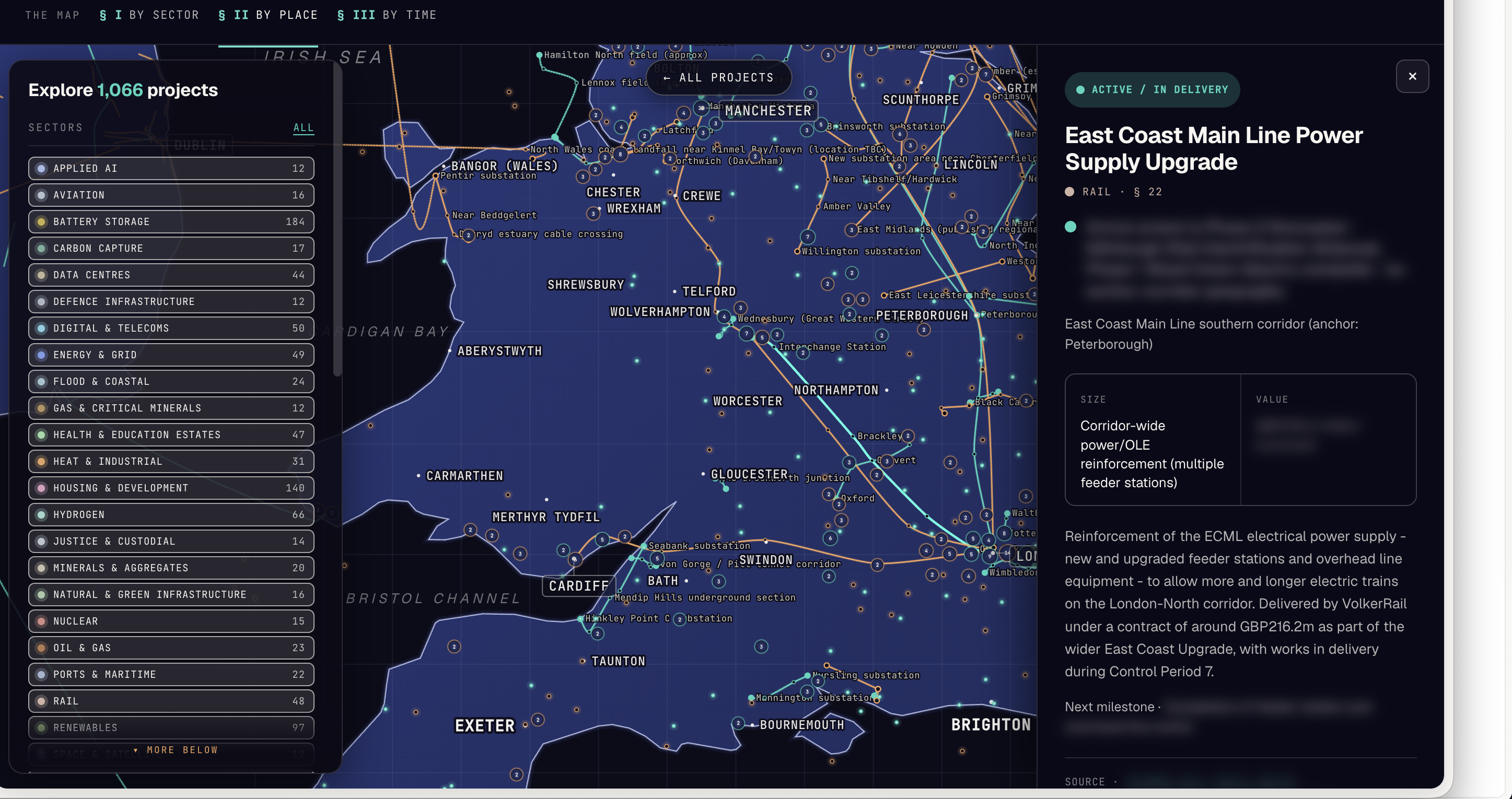This screenshot has height=799, width=1512.
Task: Click Near Tibshelf/Hardwick map marker
Action: point(828,180)
